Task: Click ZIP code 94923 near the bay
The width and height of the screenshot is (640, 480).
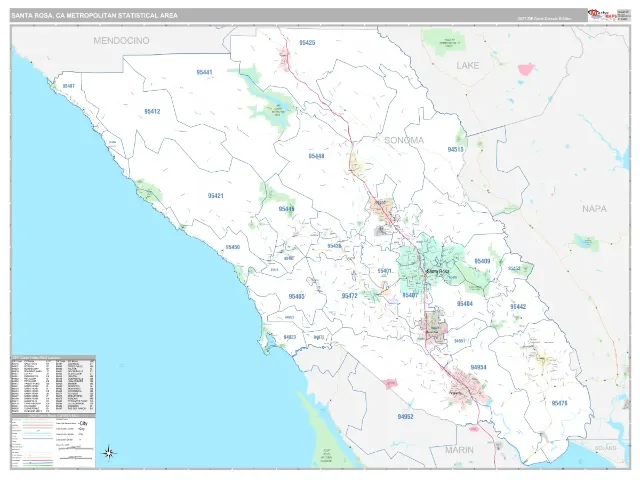Action: pos(289,337)
